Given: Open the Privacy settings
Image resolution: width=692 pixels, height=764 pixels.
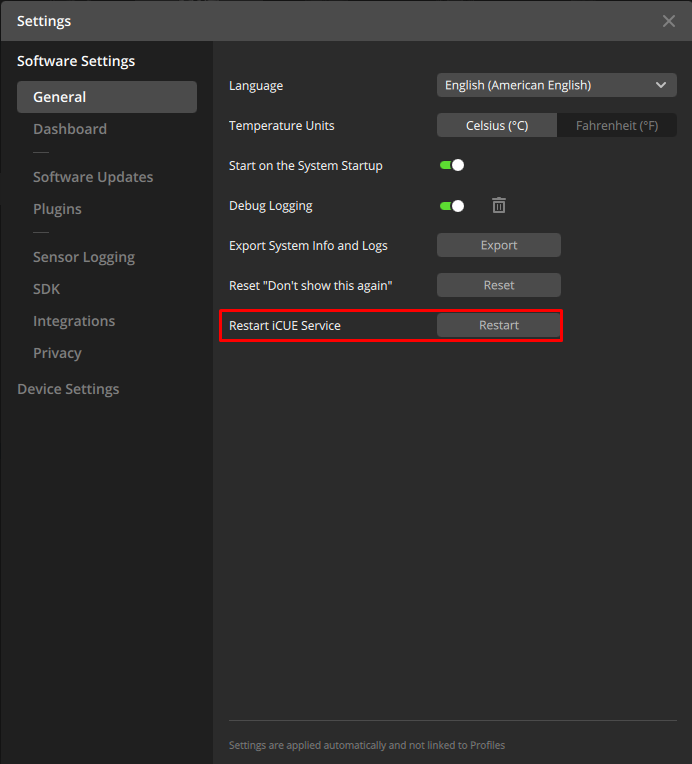Looking at the screenshot, I should click(57, 353).
